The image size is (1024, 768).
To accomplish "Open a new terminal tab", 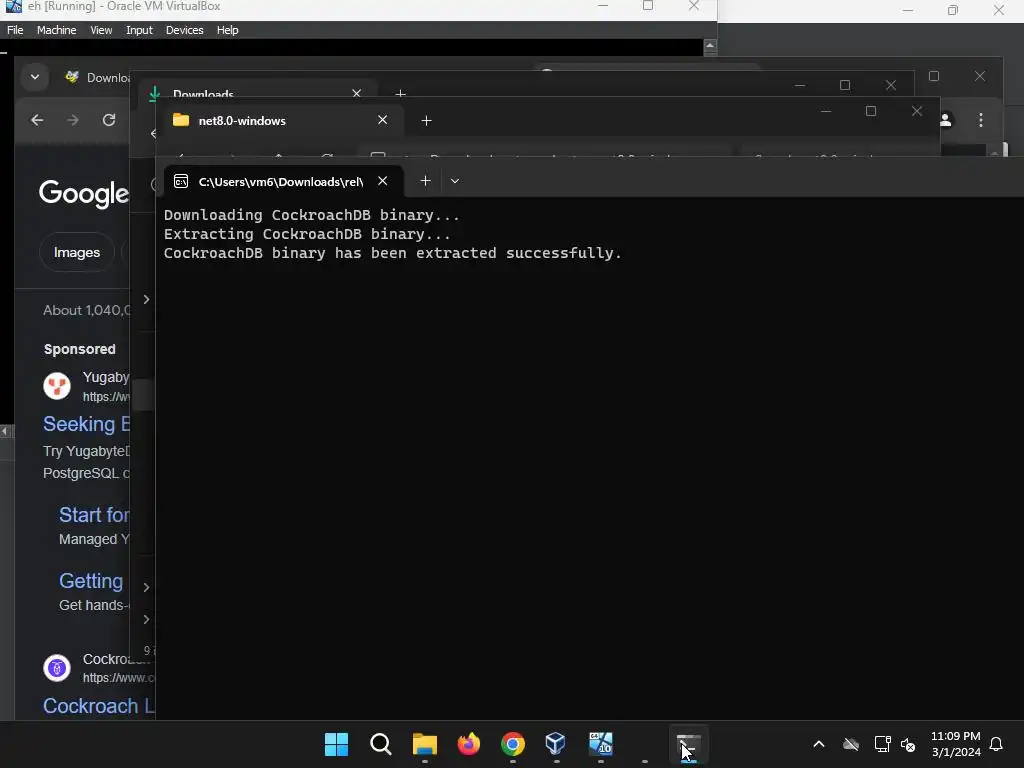I will point(425,181).
